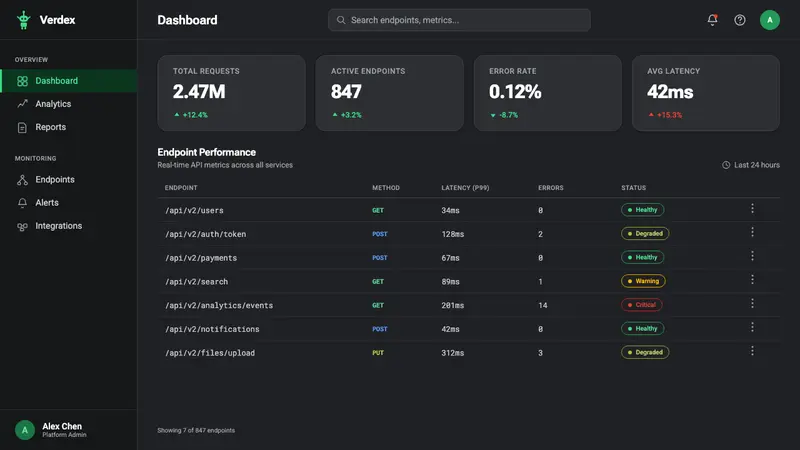
Task: Open the Last 24 hours time range selector
Action: tap(751, 165)
